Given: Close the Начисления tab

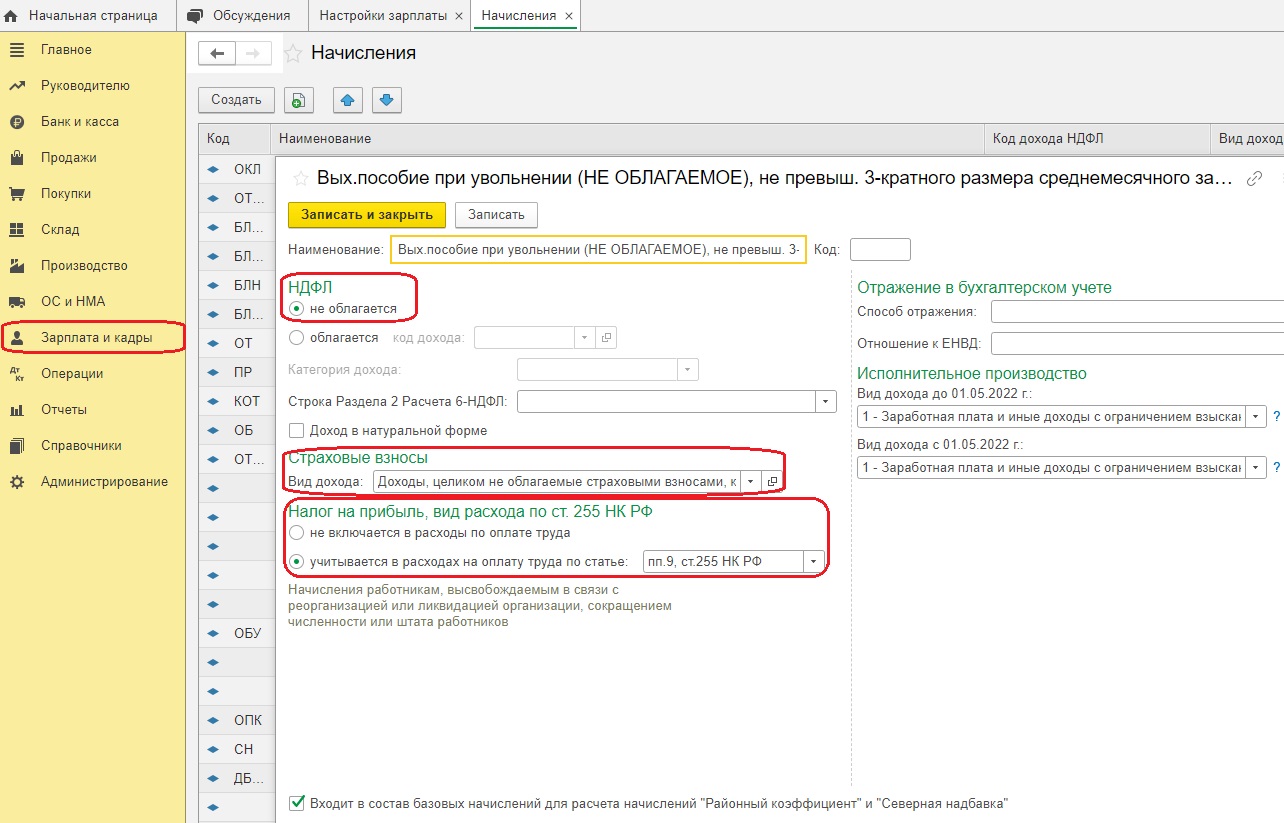Looking at the screenshot, I should tap(569, 17).
